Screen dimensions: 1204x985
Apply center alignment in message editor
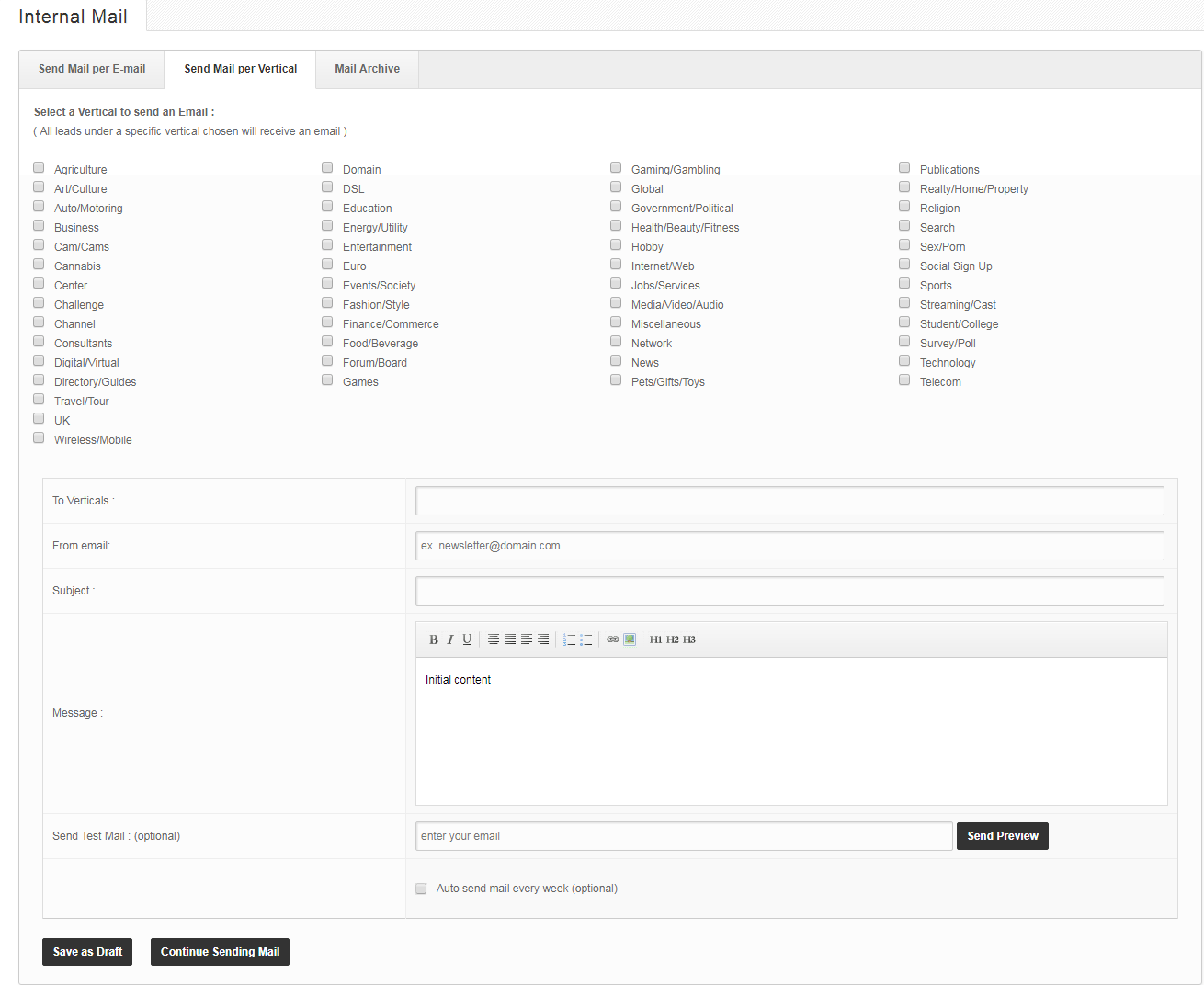tap(494, 640)
